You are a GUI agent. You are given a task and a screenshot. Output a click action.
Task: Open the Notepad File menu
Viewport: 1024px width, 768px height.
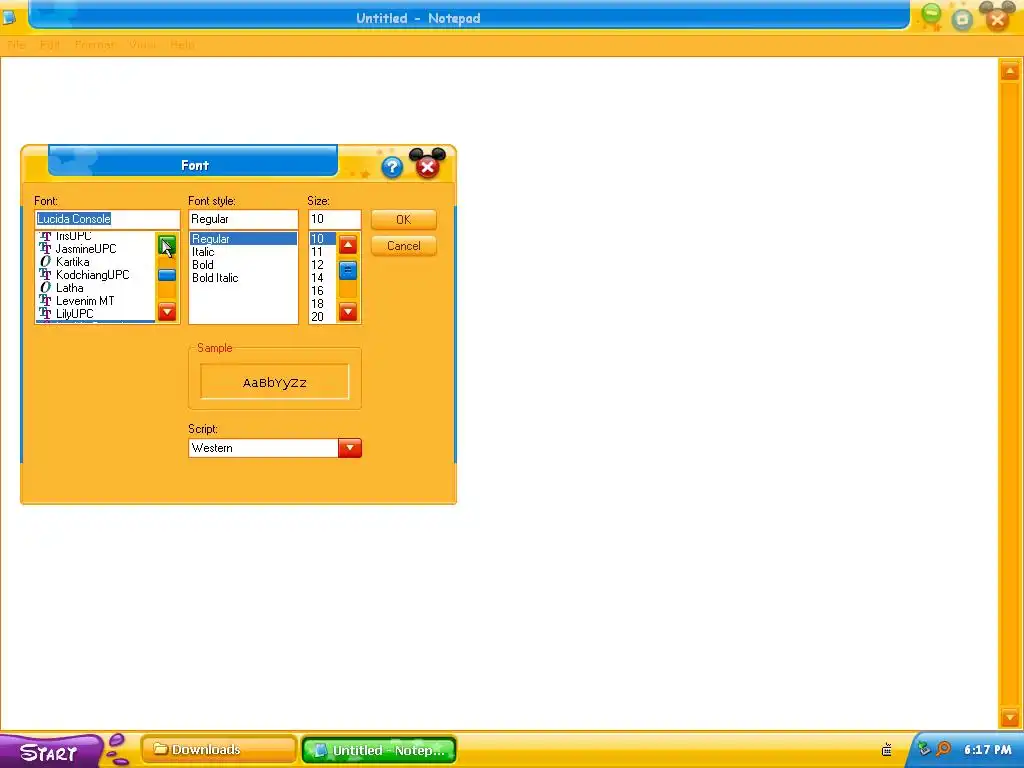pos(16,44)
